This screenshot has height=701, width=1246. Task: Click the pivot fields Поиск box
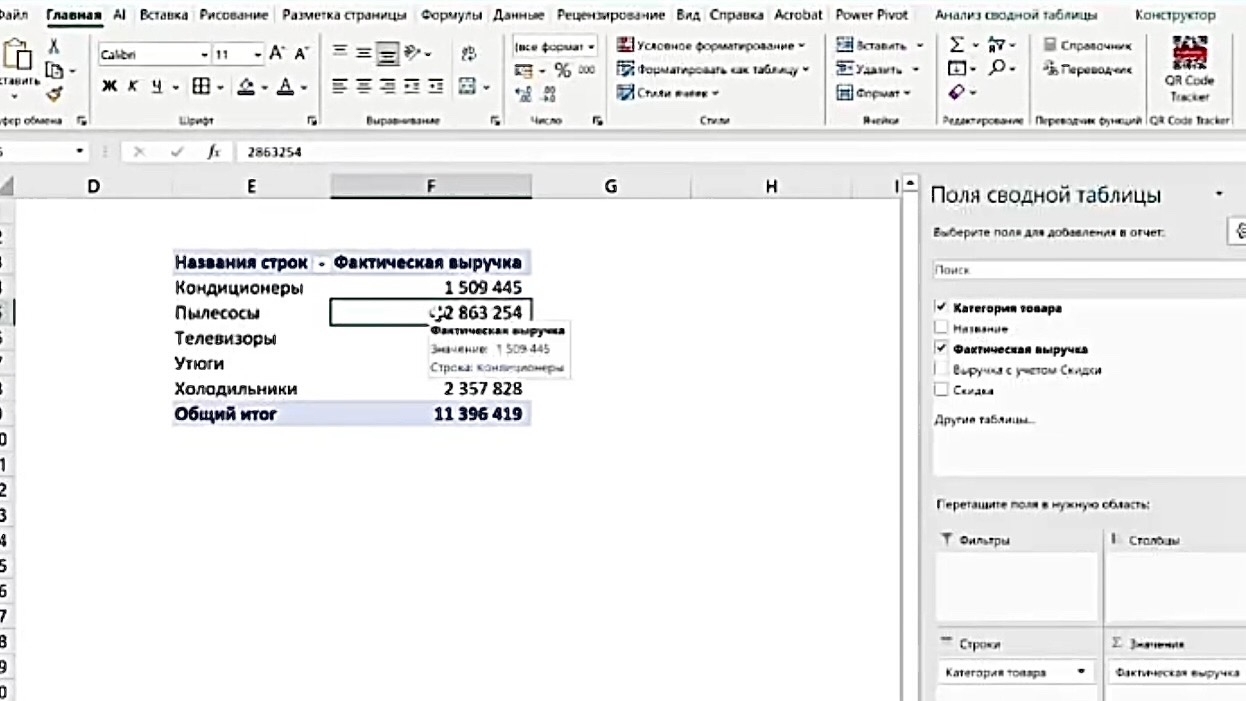[1088, 270]
